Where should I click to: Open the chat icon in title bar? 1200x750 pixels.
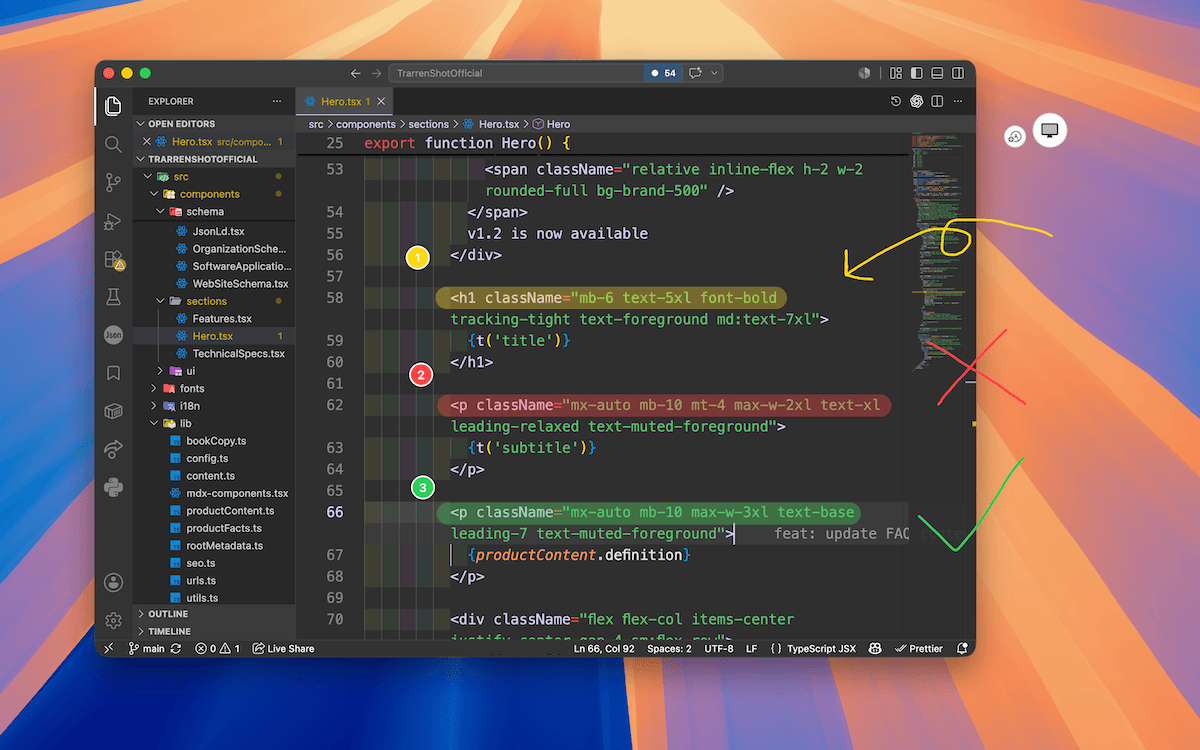click(x=694, y=73)
